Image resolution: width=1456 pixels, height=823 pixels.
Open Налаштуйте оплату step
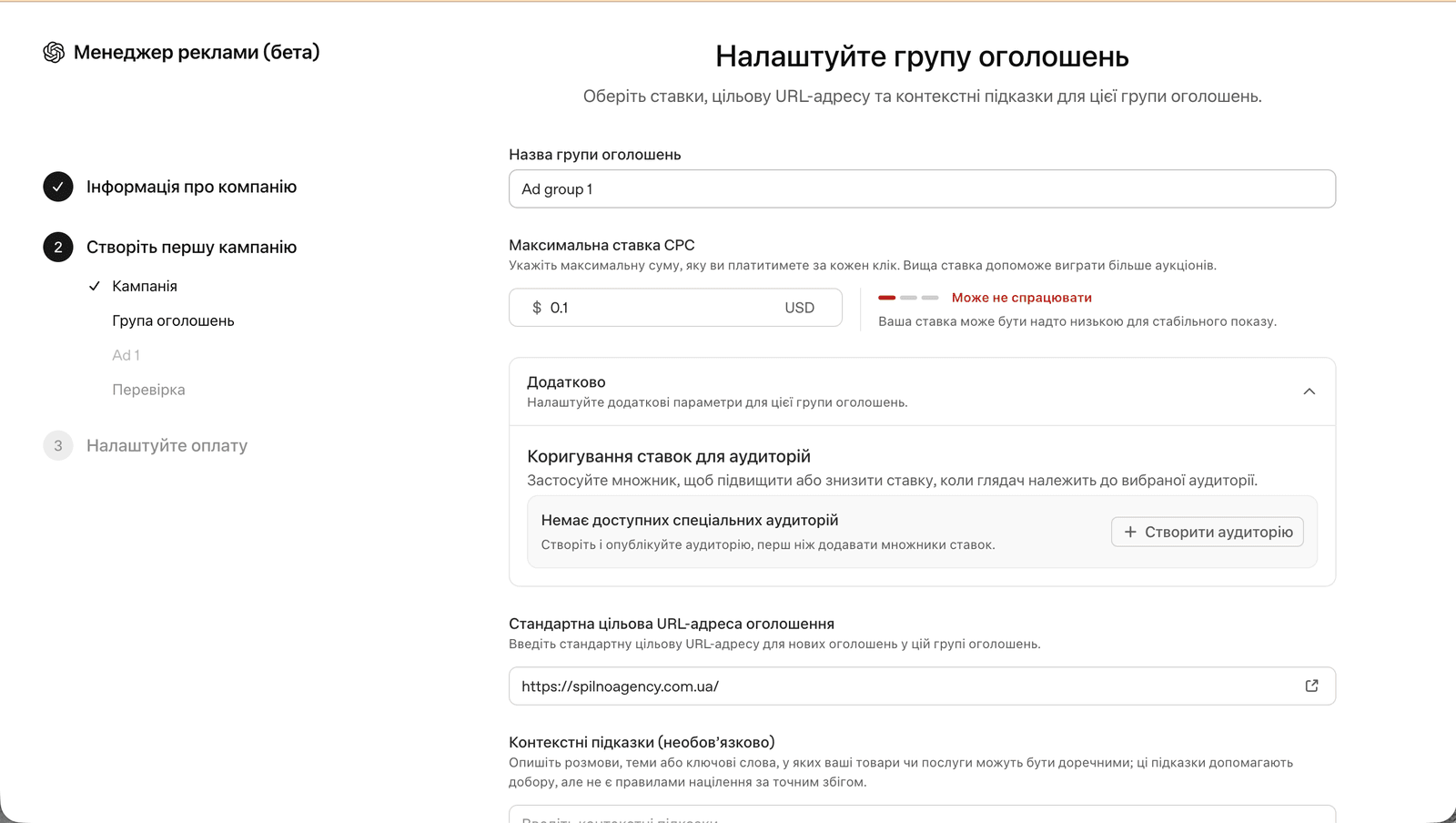(167, 445)
